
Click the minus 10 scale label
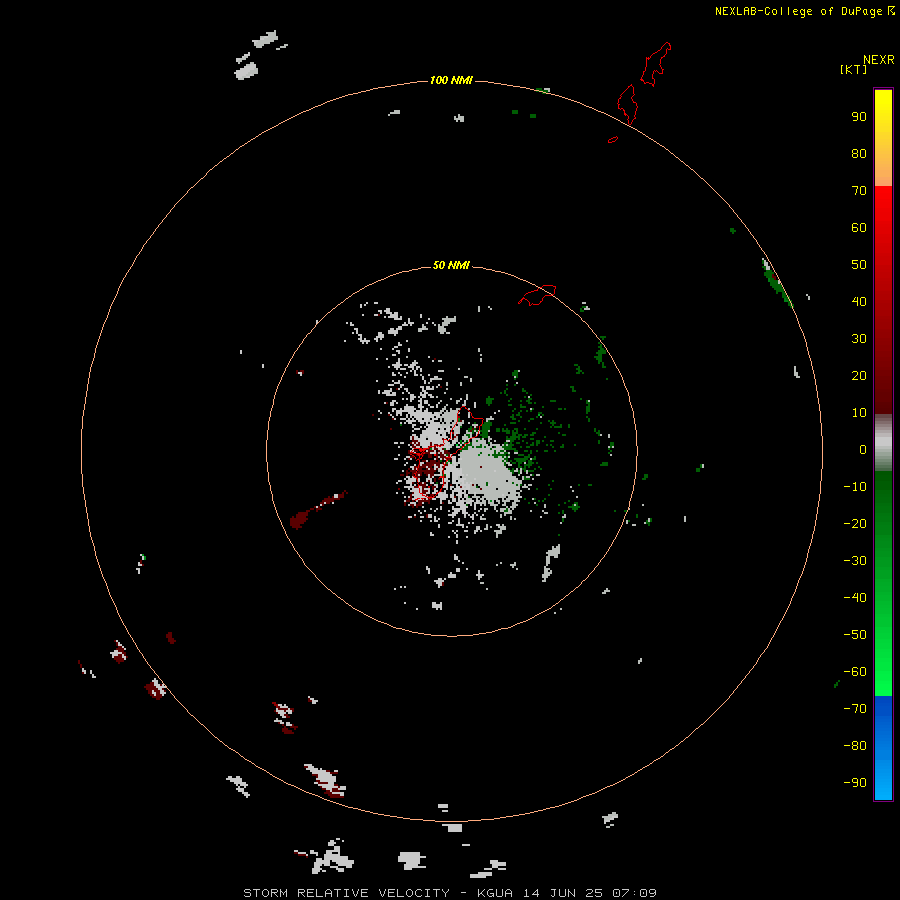(x=855, y=487)
